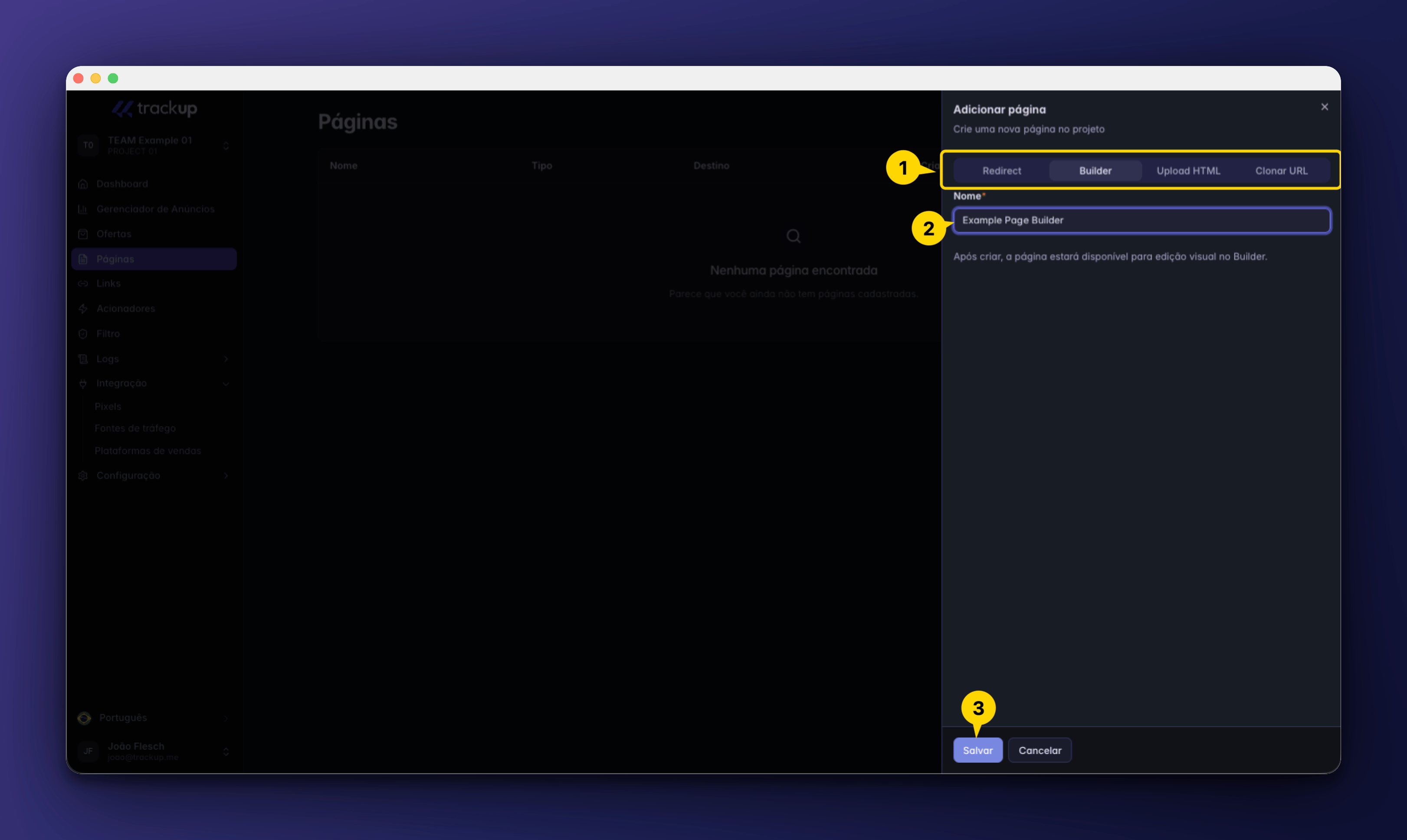The image size is (1407, 840).
Task: Click the Configuração gear icon
Action: pos(83,476)
